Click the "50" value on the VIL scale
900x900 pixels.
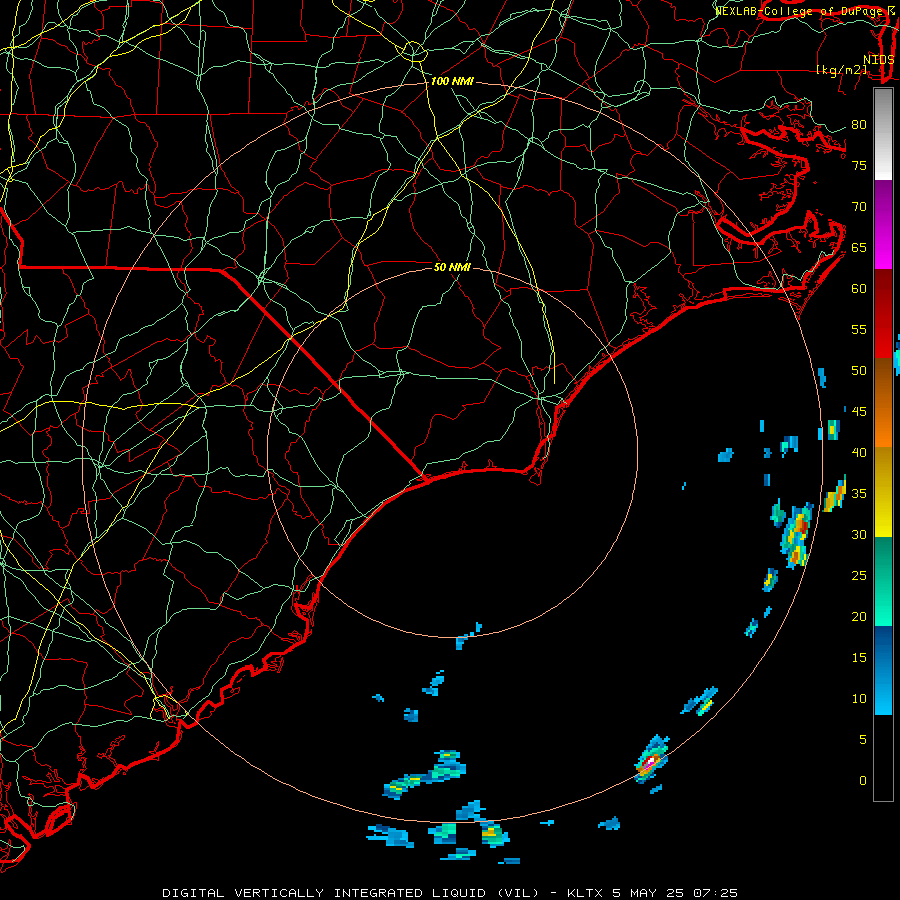tap(859, 371)
